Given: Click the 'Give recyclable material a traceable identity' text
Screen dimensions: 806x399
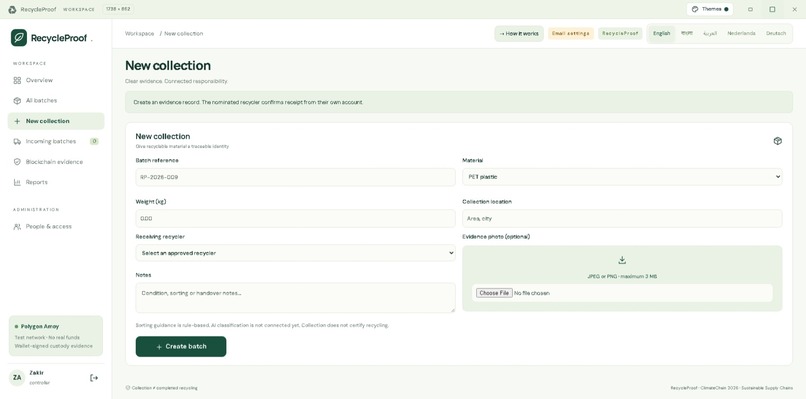Looking at the screenshot, I should (182, 147).
